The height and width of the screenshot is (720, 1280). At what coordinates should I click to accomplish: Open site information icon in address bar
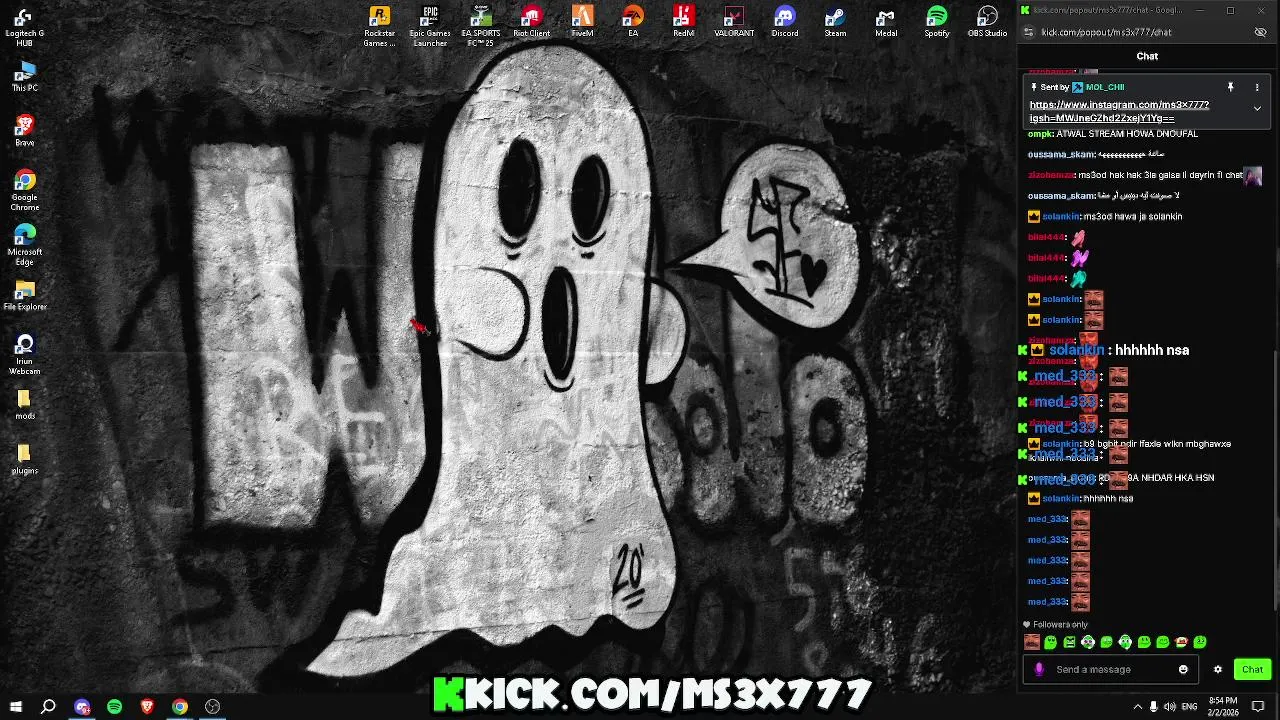(x=1028, y=32)
